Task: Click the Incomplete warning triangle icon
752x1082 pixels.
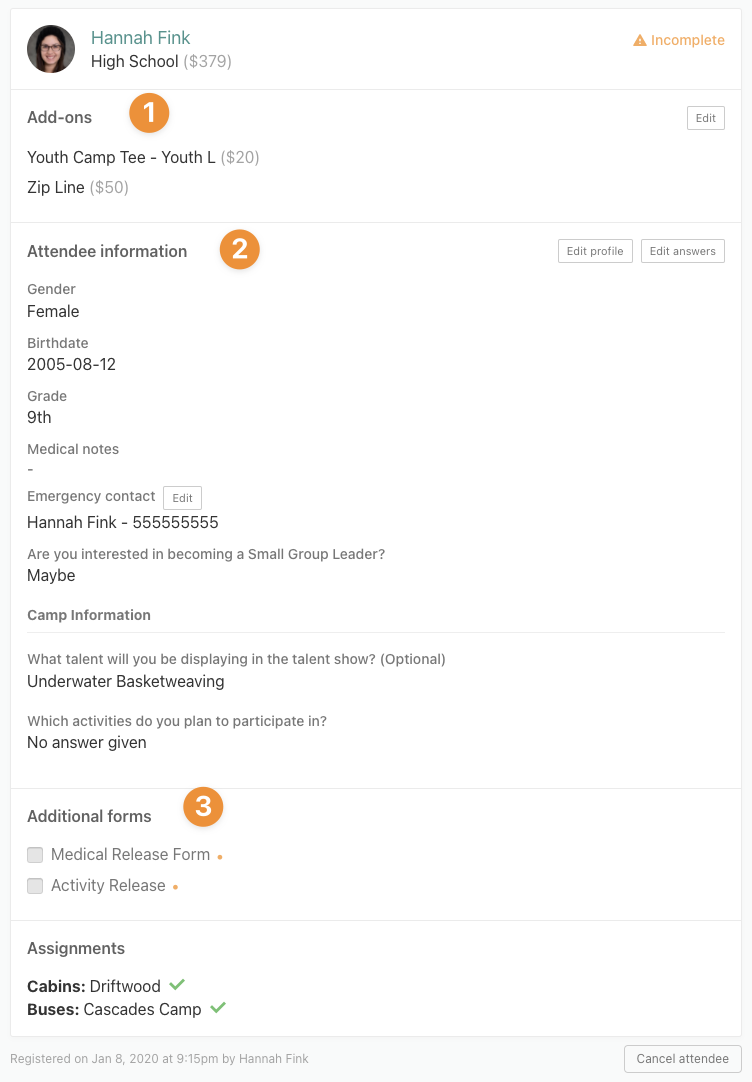Action: 640,40
